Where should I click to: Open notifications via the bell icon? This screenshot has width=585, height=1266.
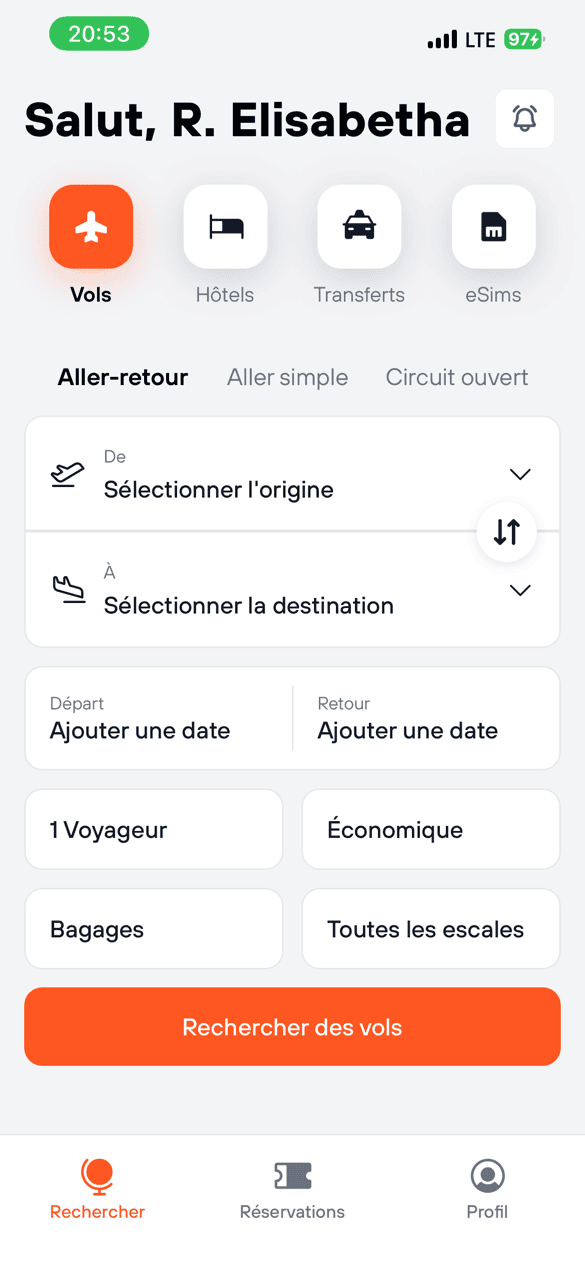click(524, 118)
